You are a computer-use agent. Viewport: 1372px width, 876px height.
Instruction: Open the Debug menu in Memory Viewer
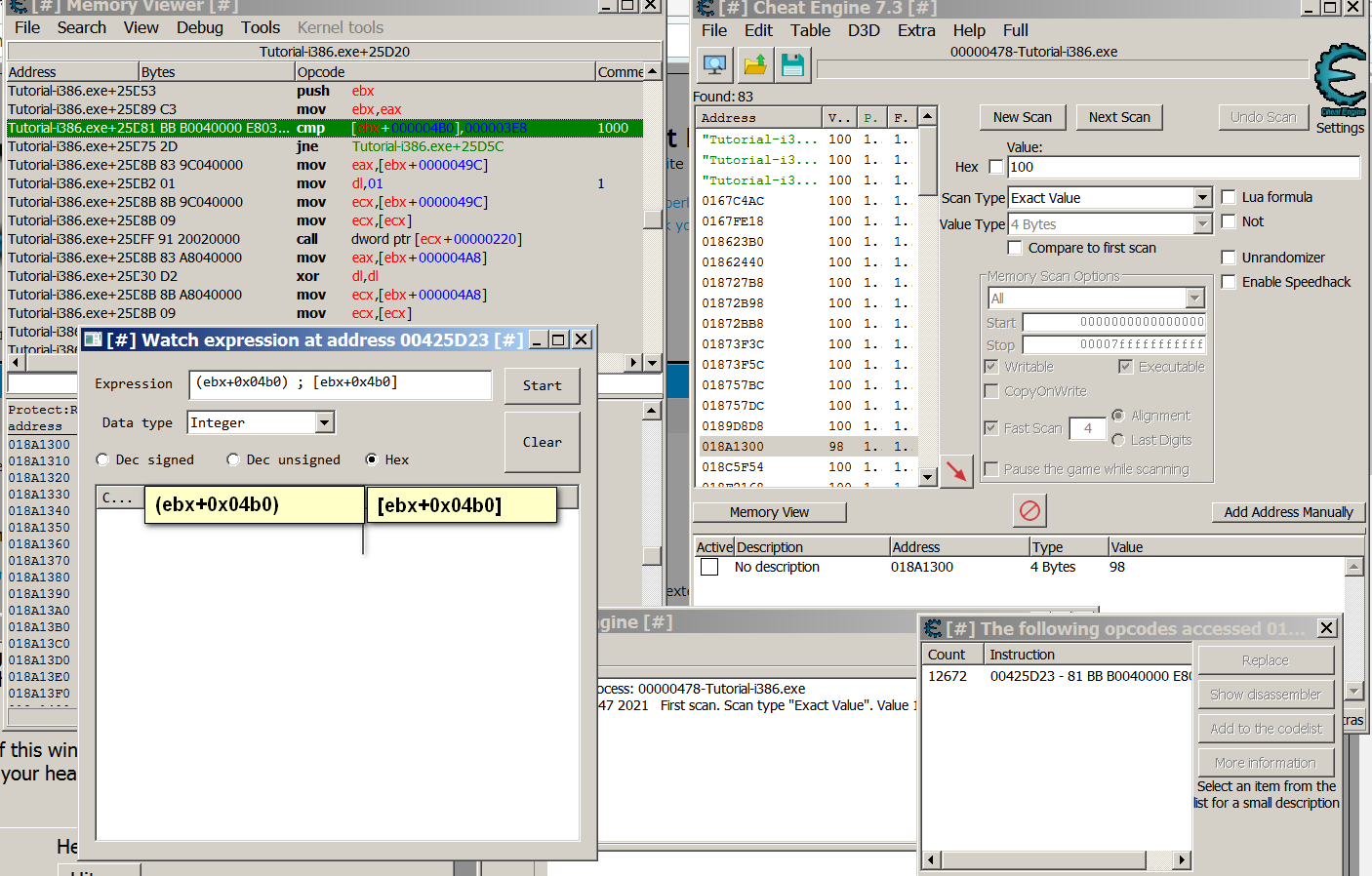[x=199, y=27]
